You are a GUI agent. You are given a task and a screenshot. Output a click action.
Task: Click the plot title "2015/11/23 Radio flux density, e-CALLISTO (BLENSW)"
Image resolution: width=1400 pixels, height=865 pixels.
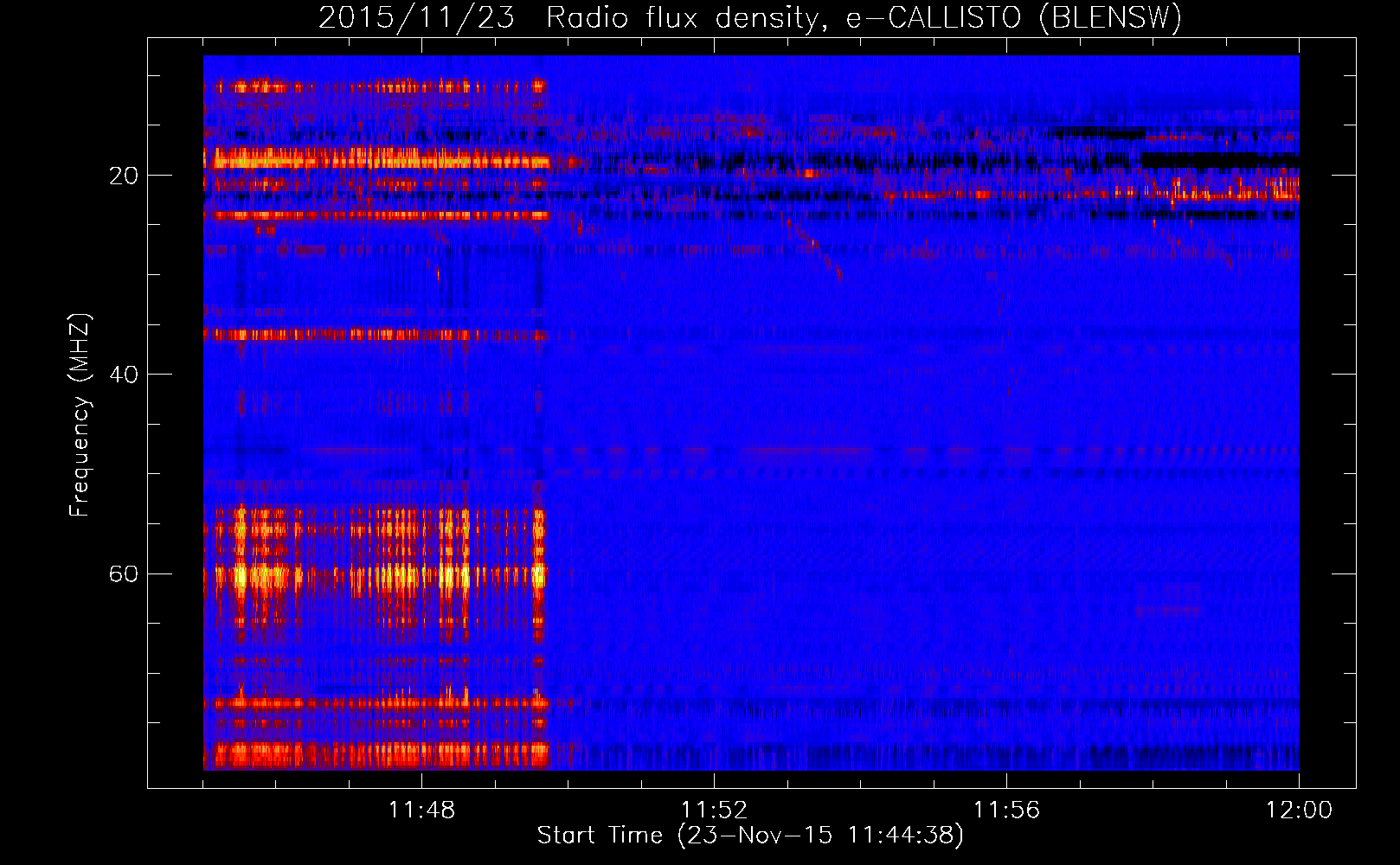pos(750,18)
